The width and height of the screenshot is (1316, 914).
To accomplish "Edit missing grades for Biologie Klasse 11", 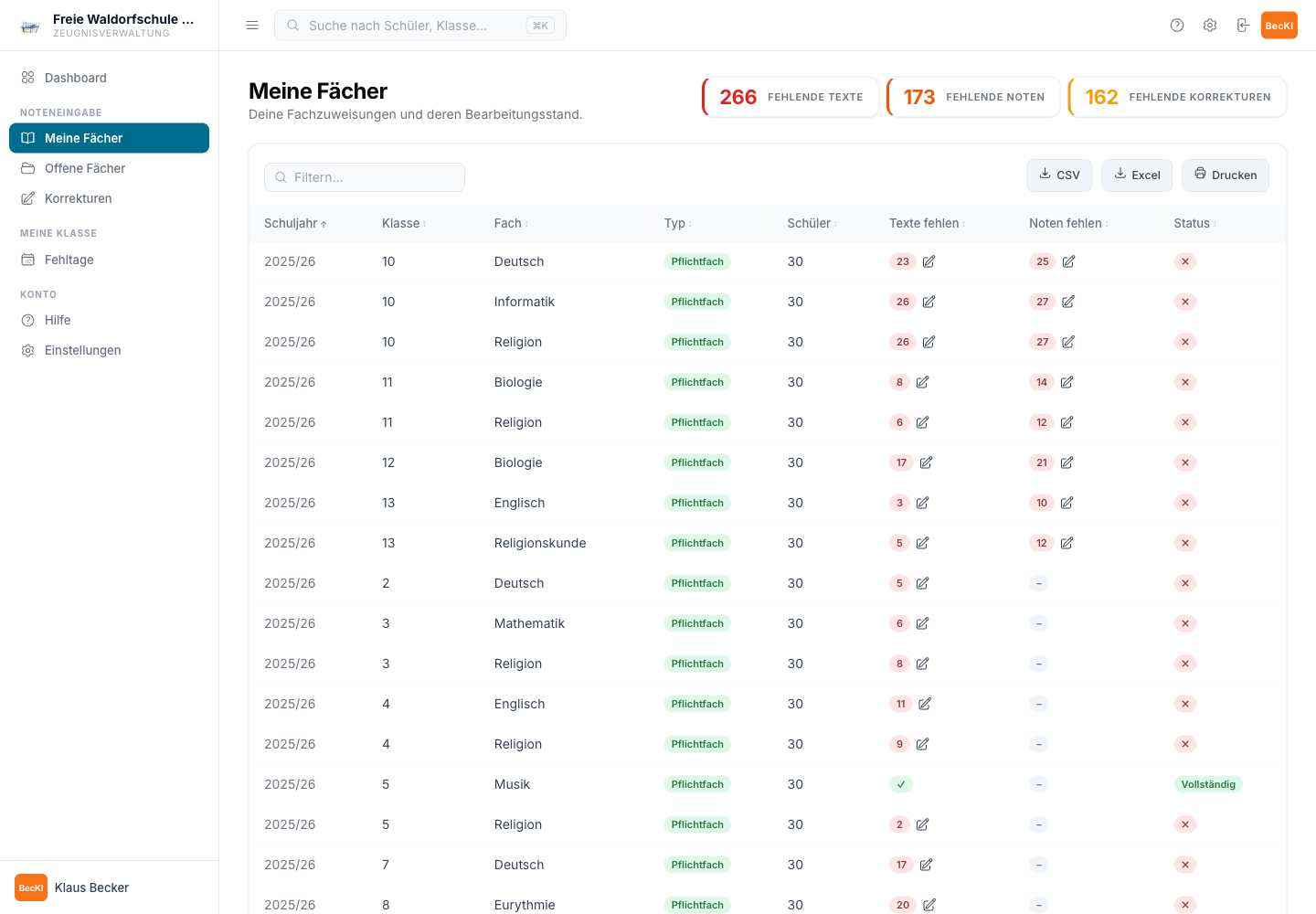I will pos(1067,382).
